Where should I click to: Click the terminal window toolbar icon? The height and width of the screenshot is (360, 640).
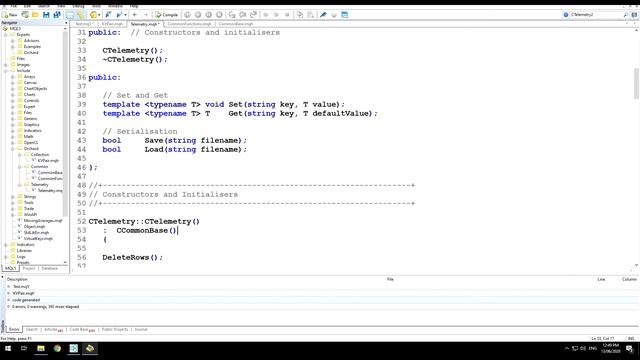coord(344,15)
